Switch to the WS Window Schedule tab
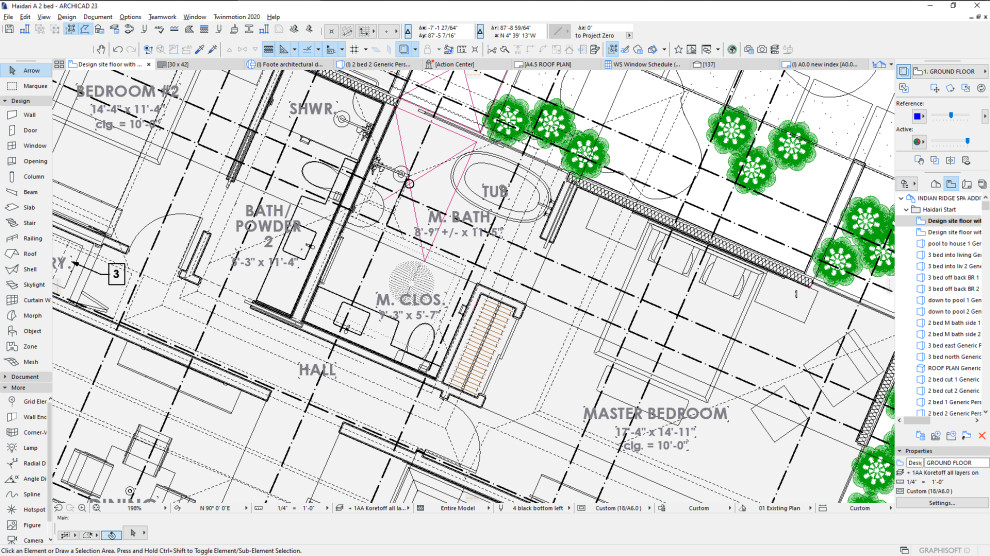Screen dimensions: 990x556 tap(646, 64)
